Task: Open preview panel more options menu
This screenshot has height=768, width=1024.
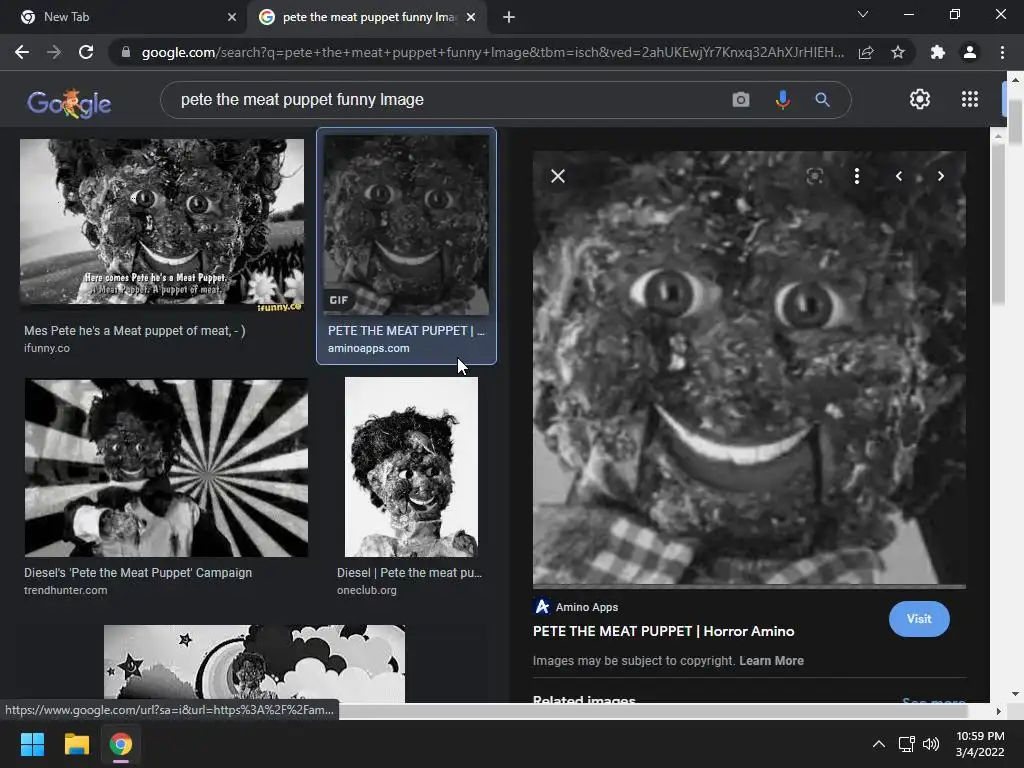Action: coord(857,176)
